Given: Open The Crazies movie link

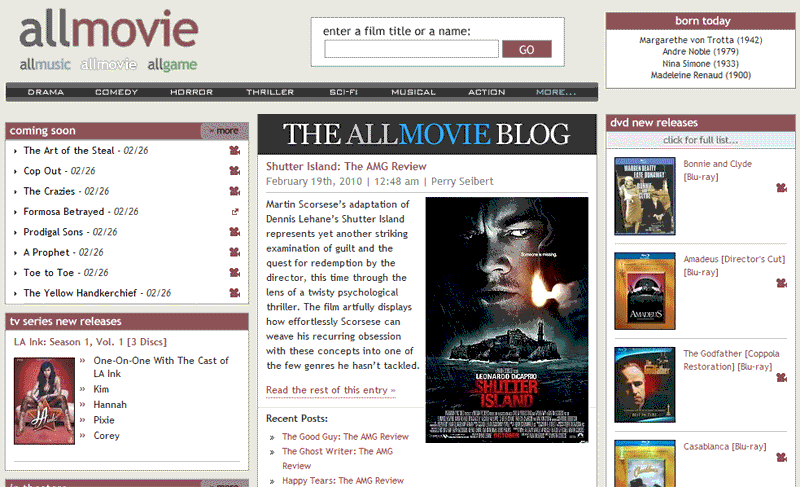Looking at the screenshot, I should tap(49, 191).
